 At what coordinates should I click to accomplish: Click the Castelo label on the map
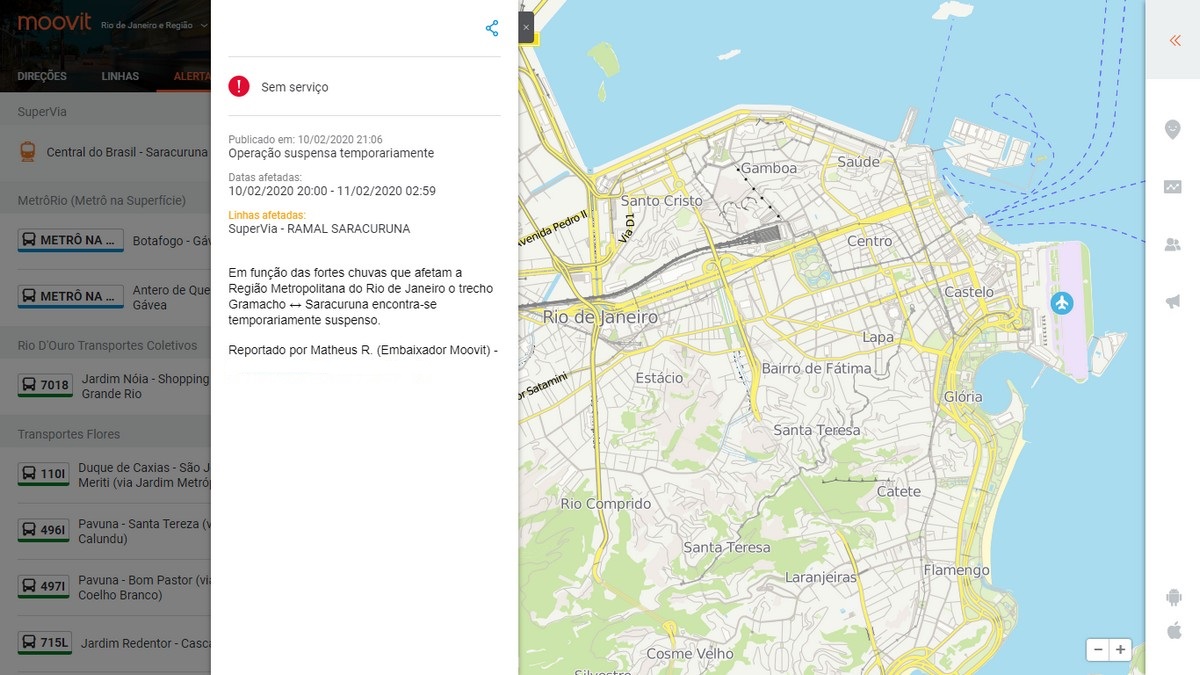pyautogui.click(x=969, y=292)
